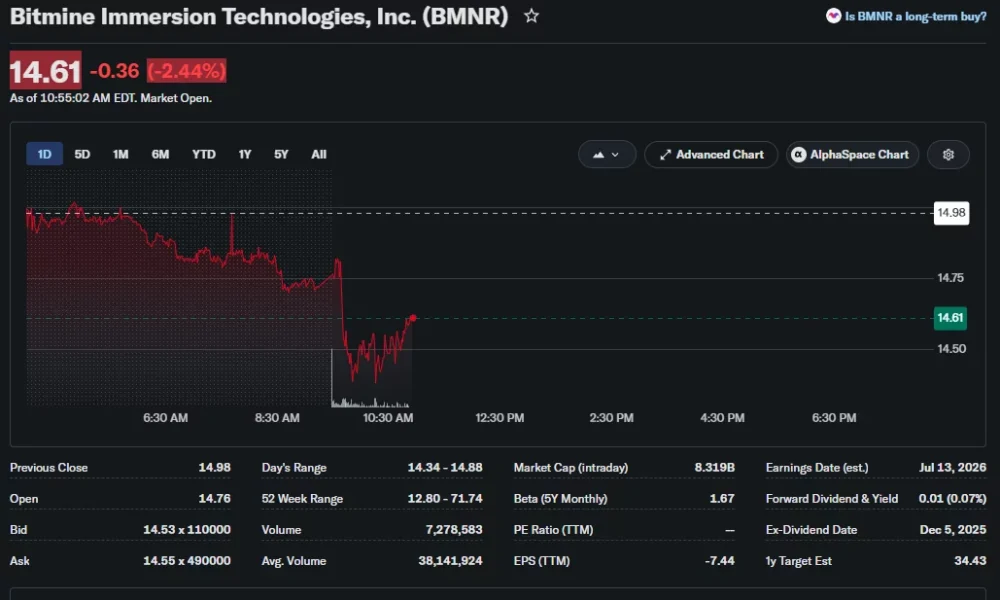Click the EPS (TTM) value -7.44

[x=719, y=560]
